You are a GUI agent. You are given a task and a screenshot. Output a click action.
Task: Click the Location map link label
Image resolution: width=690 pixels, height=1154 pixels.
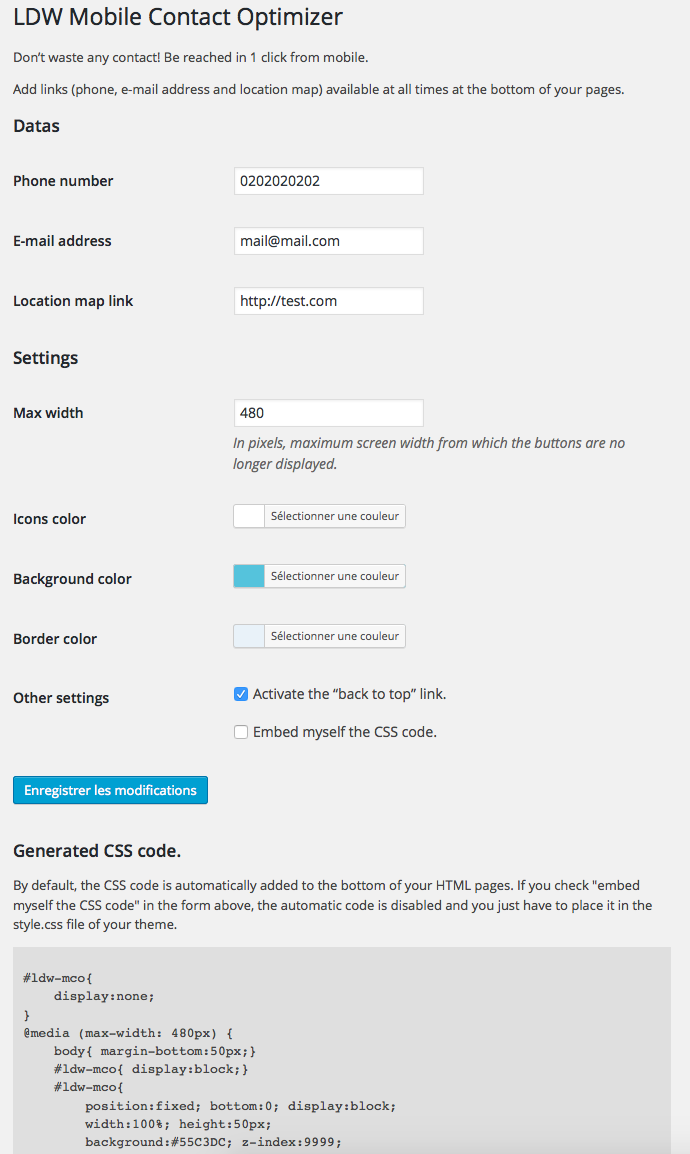[x=74, y=301]
